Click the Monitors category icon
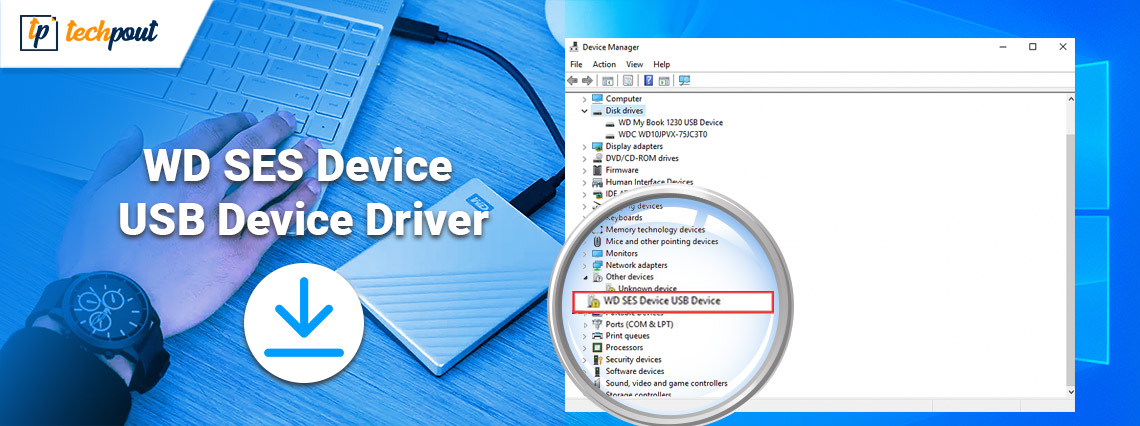Viewport: 1140px width, 426px height. point(597,253)
